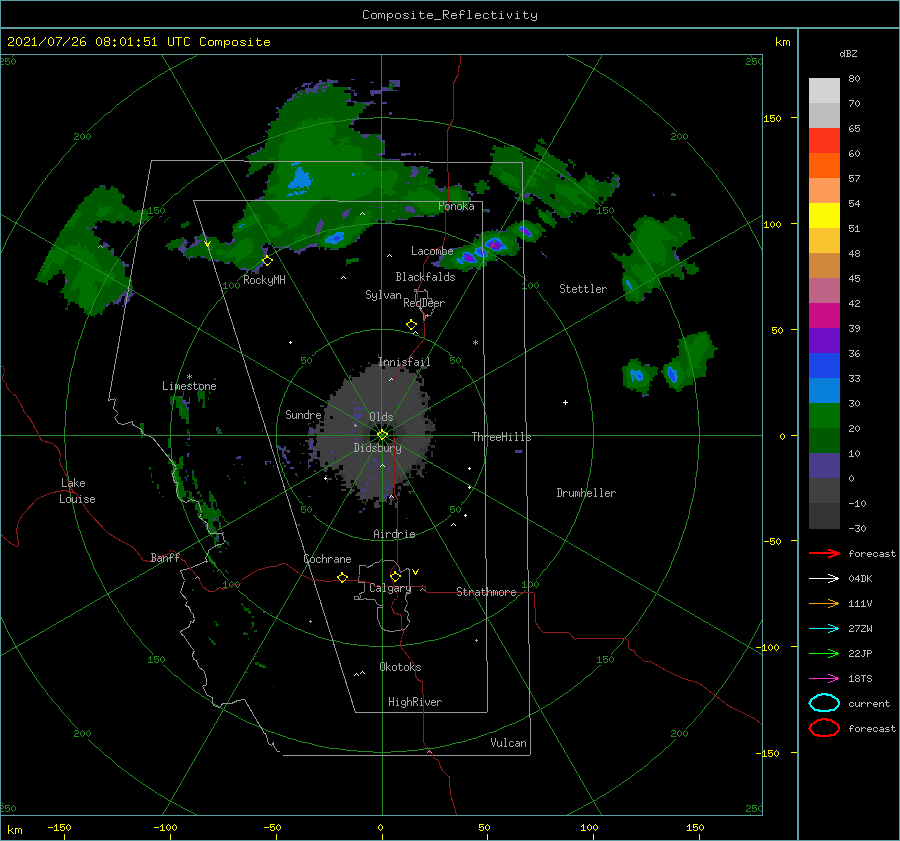The width and height of the screenshot is (900, 841).
Task: Select the red forecast ellipse icon
Action: (824, 728)
